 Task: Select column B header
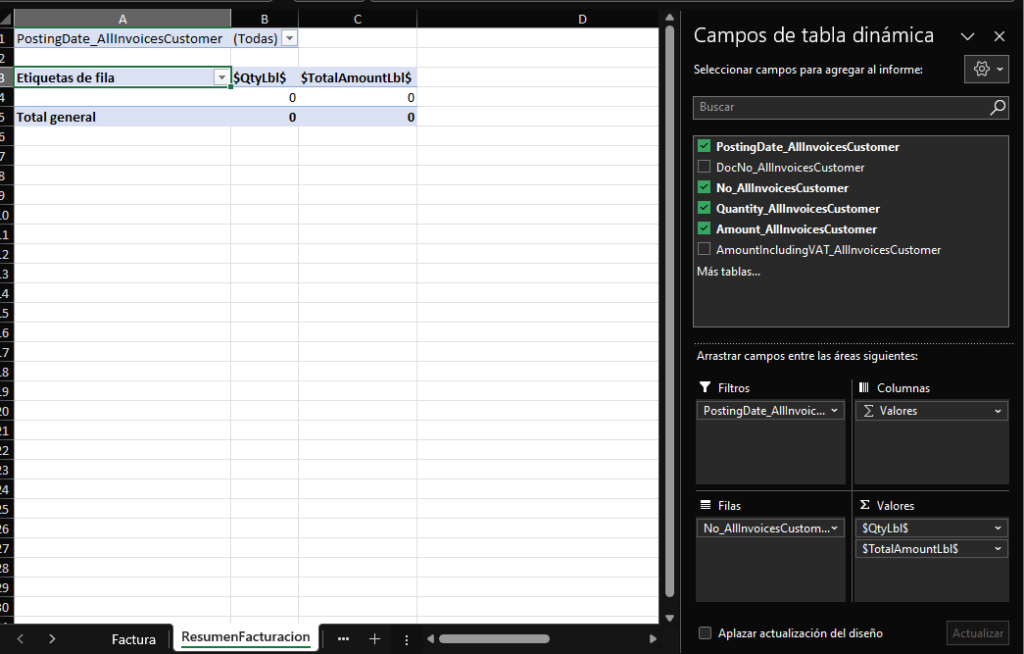(264, 19)
